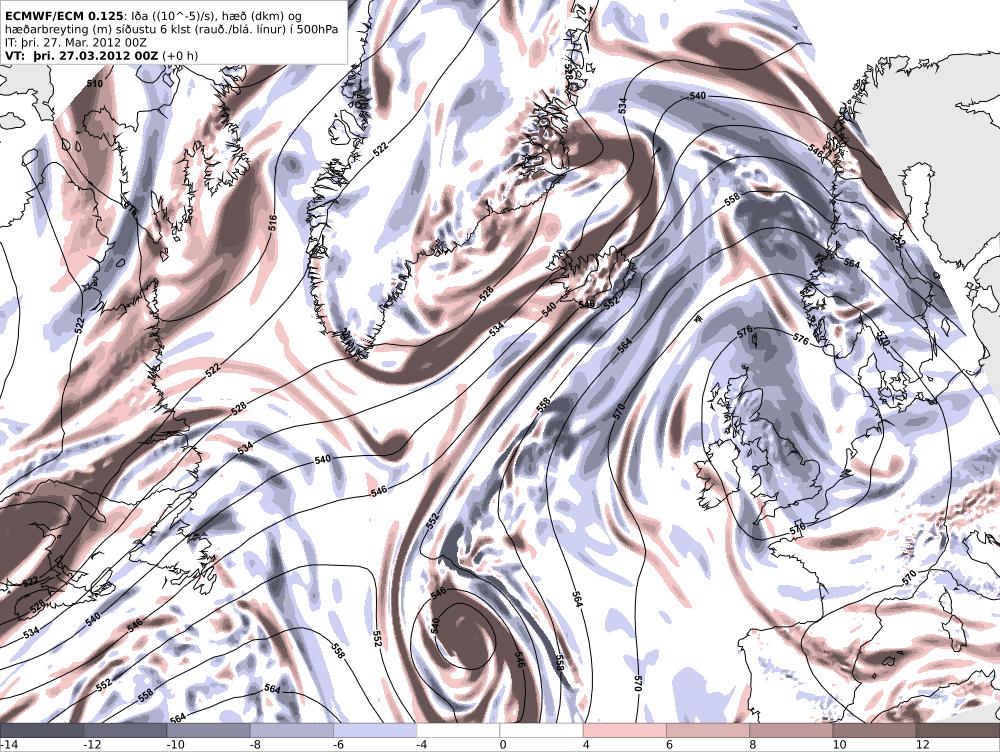1000x752 pixels.
Task: Click the "VT: þri. 27.03.2012 00Z" valid time text
Action: pyautogui.click(x=82, y=55)
